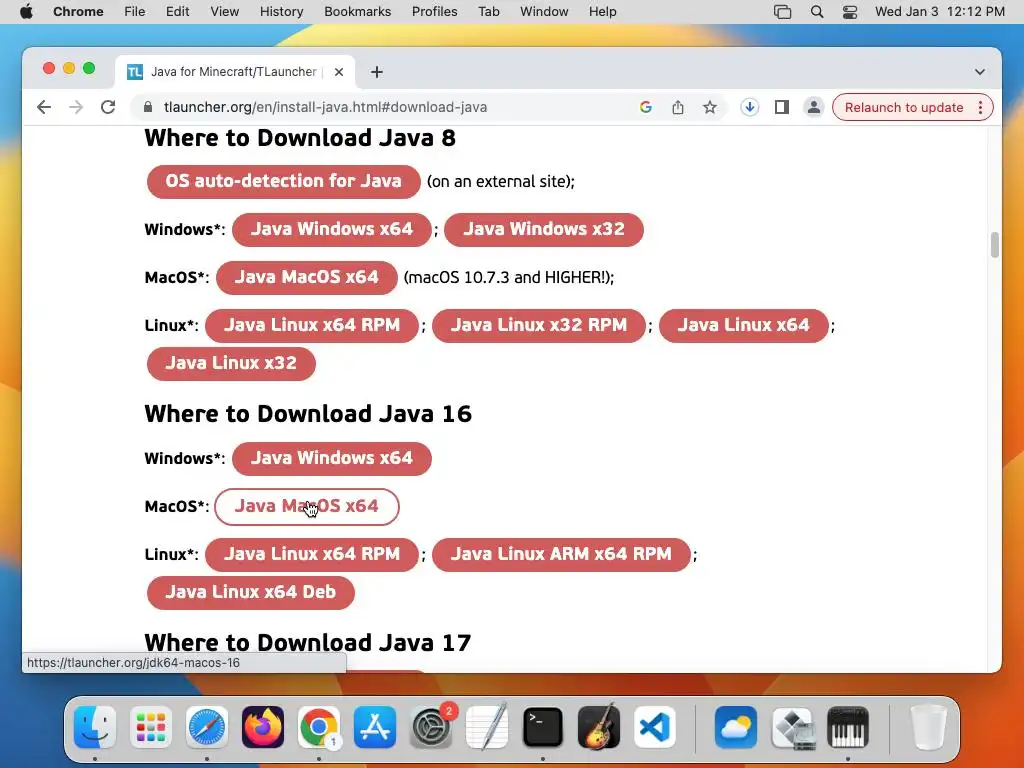The width and height of the screenshot is (1024, 768).
Task: Reload the page using the refresh icon
Action: coord(108,107)
